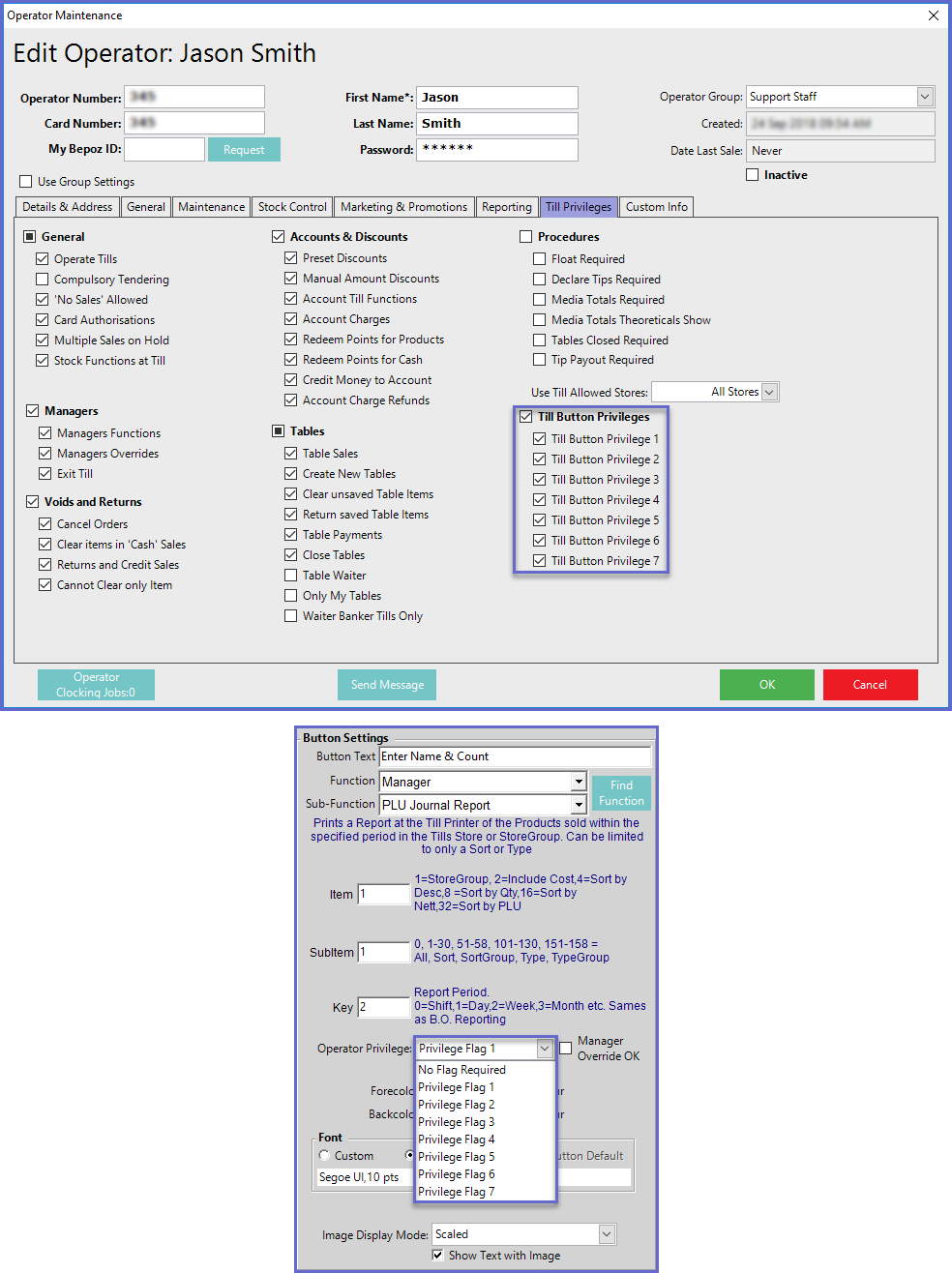Open the Use Till Allowed Stores dropdown
The image size is (952, 1273).
click(769, 392)
